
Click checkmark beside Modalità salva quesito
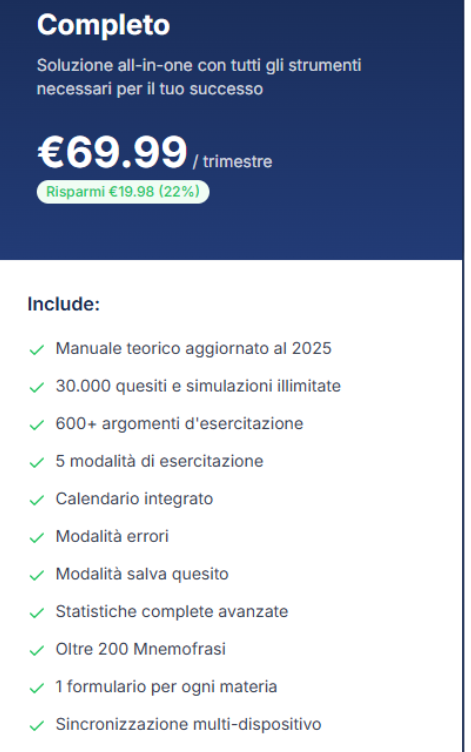[36, 576]
